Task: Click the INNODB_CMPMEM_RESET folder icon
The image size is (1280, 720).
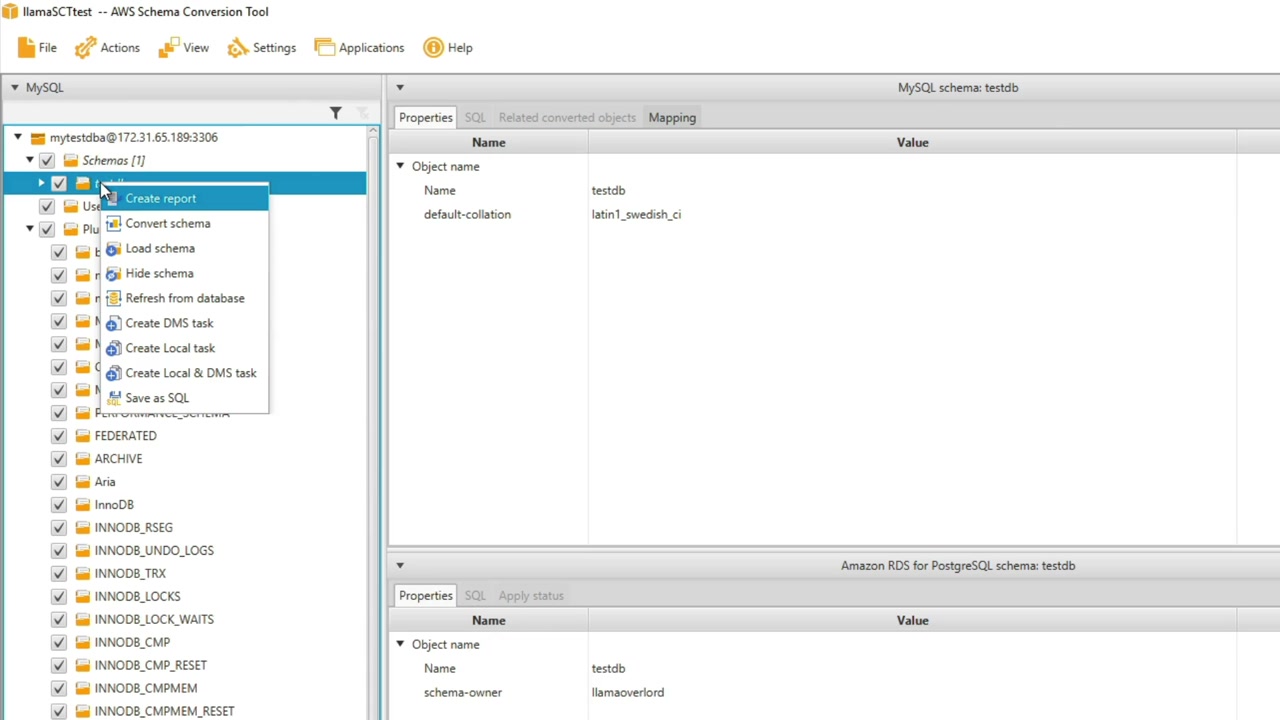Action: point(83,712)
